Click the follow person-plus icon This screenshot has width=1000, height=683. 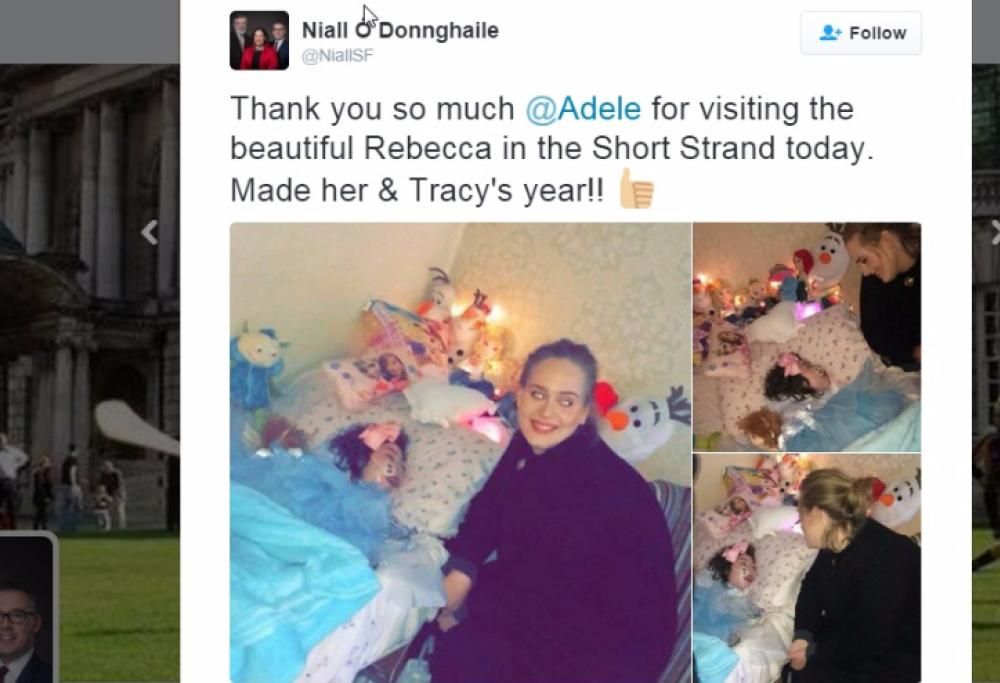tap(830, 33)
